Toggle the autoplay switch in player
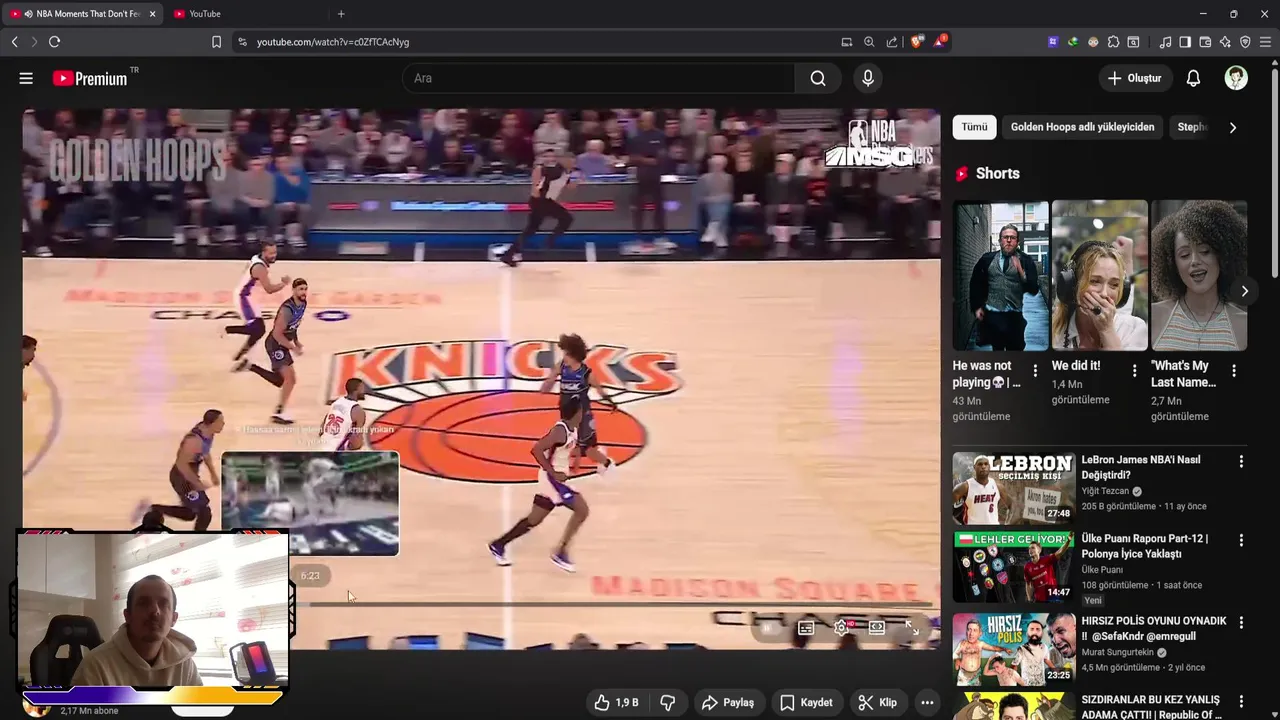The height and width of the screenshot is (720, 1280). (768, 628)
